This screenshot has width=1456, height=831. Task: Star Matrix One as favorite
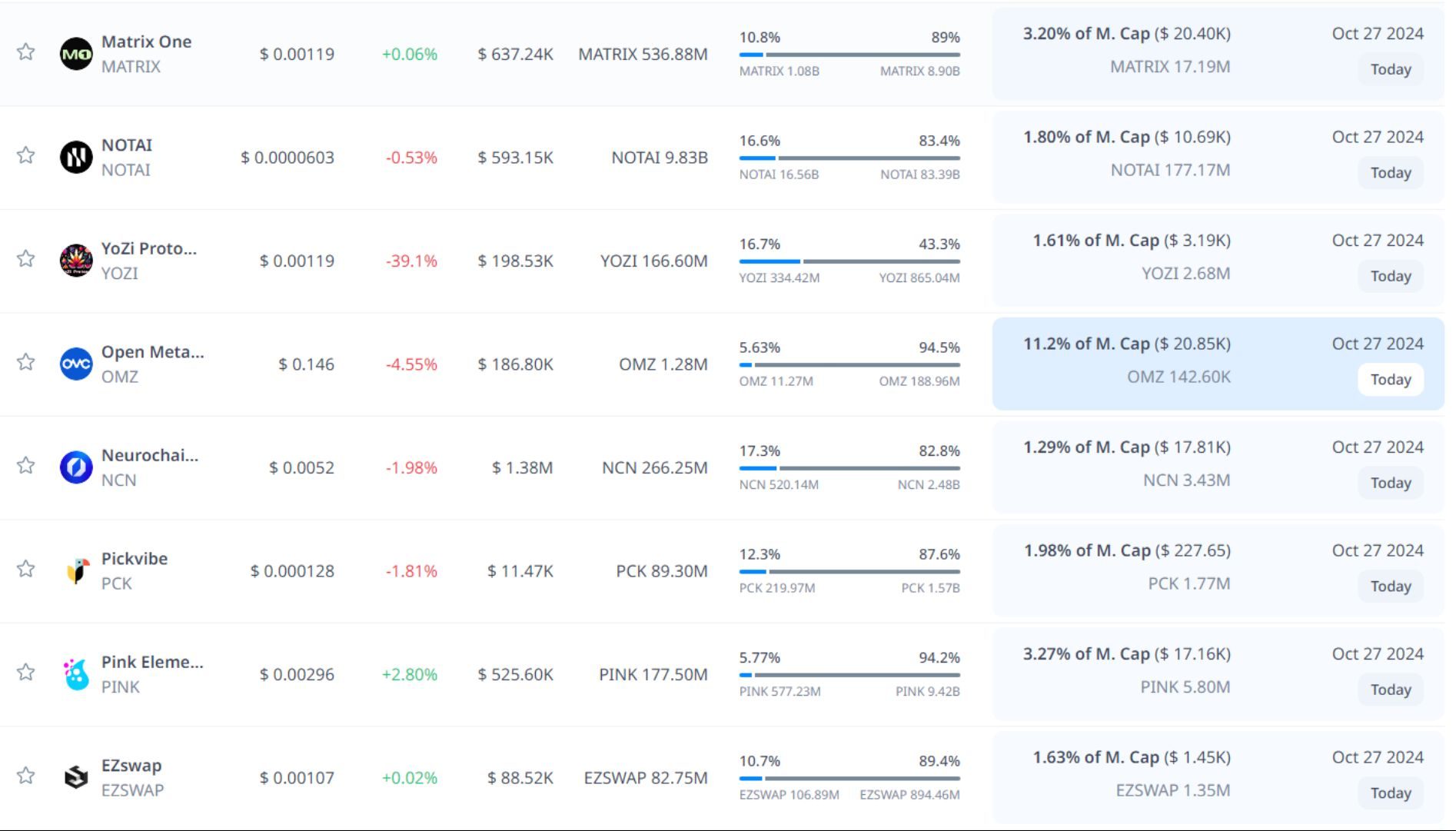click(26, 52)
